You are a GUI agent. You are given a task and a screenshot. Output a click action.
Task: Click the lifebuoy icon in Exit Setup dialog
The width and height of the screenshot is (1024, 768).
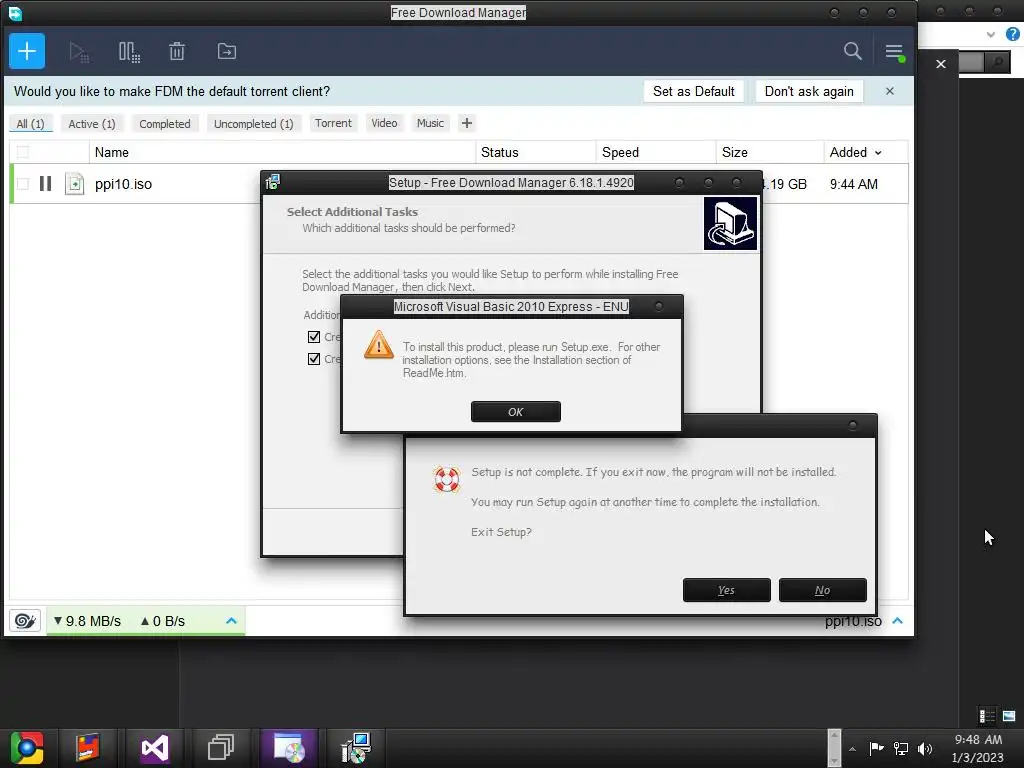pos(447,479)
